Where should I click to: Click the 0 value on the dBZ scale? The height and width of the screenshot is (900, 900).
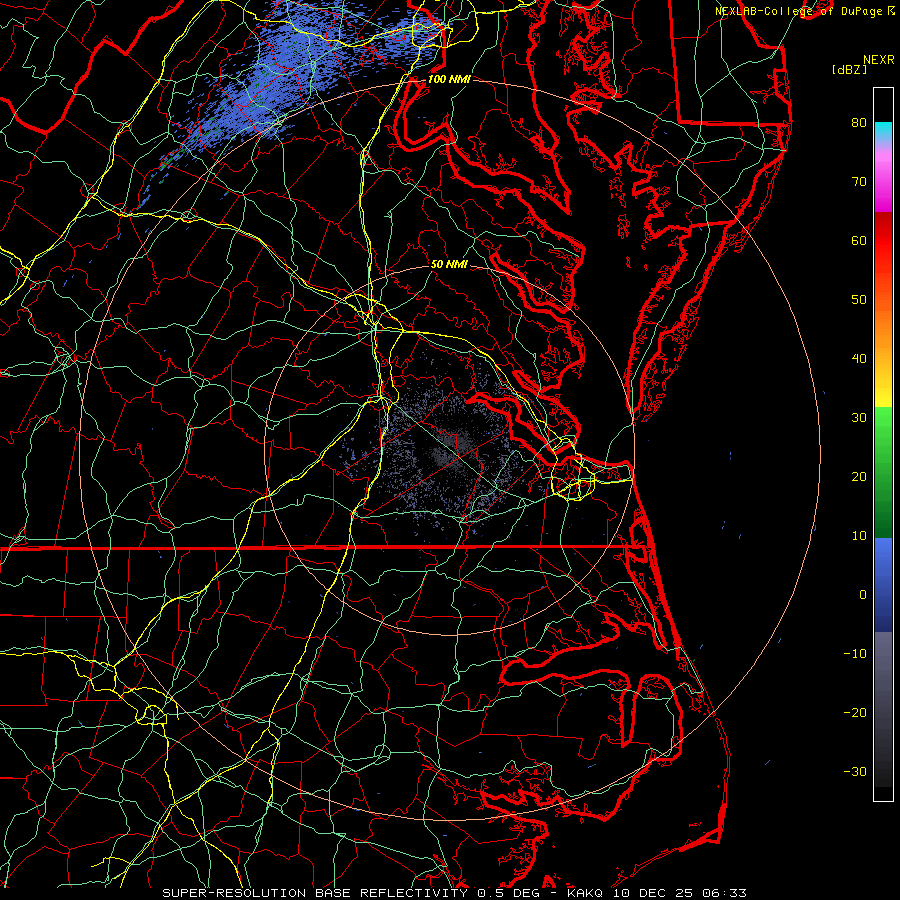coord(863,595)
